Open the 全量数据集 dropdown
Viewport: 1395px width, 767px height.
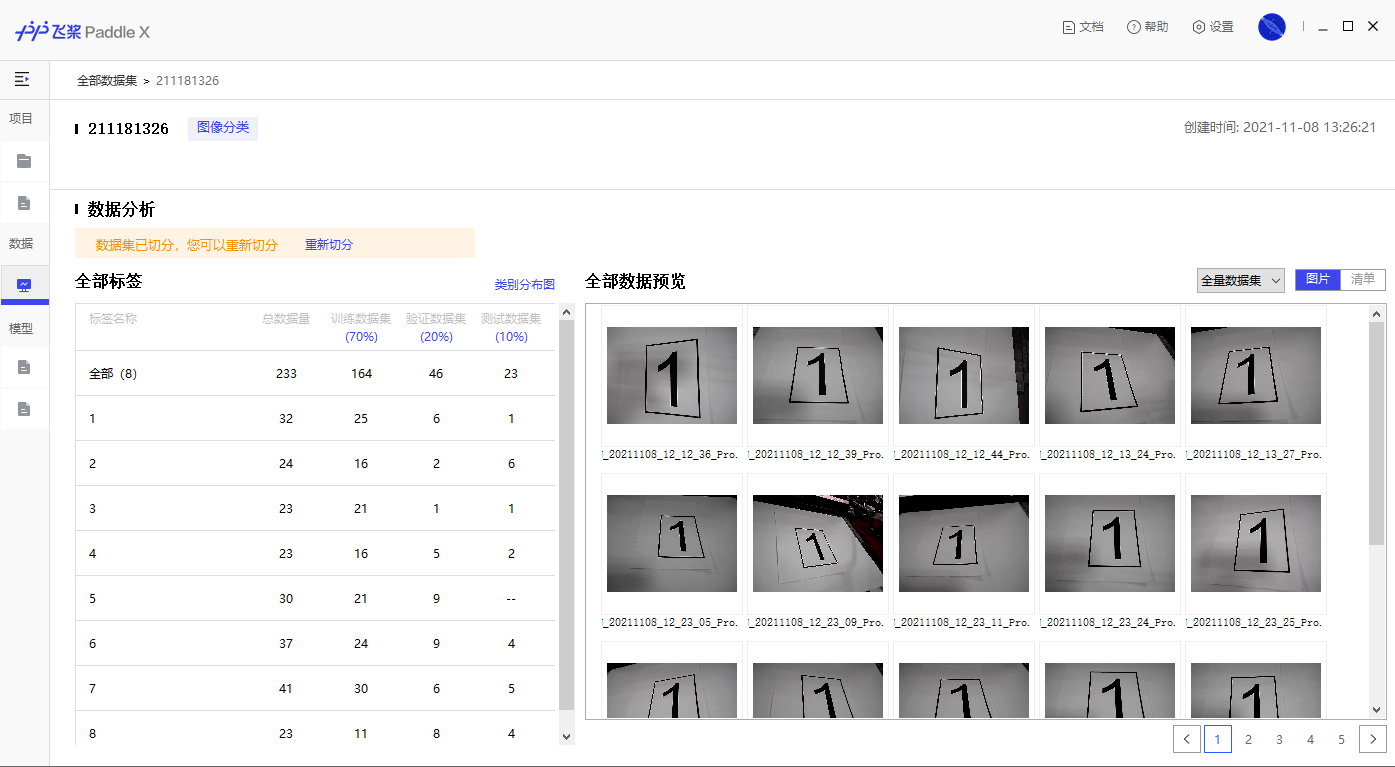(1240, 281)
